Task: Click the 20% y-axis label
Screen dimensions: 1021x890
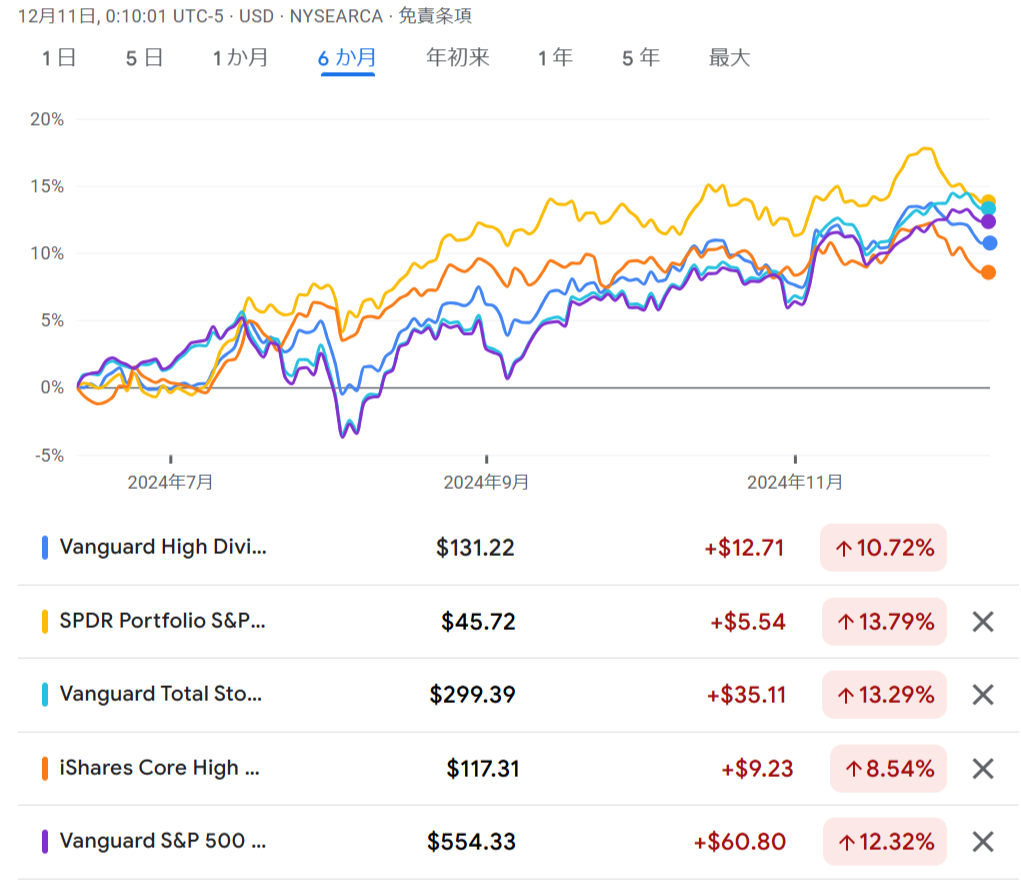Action: coord(47,119)
